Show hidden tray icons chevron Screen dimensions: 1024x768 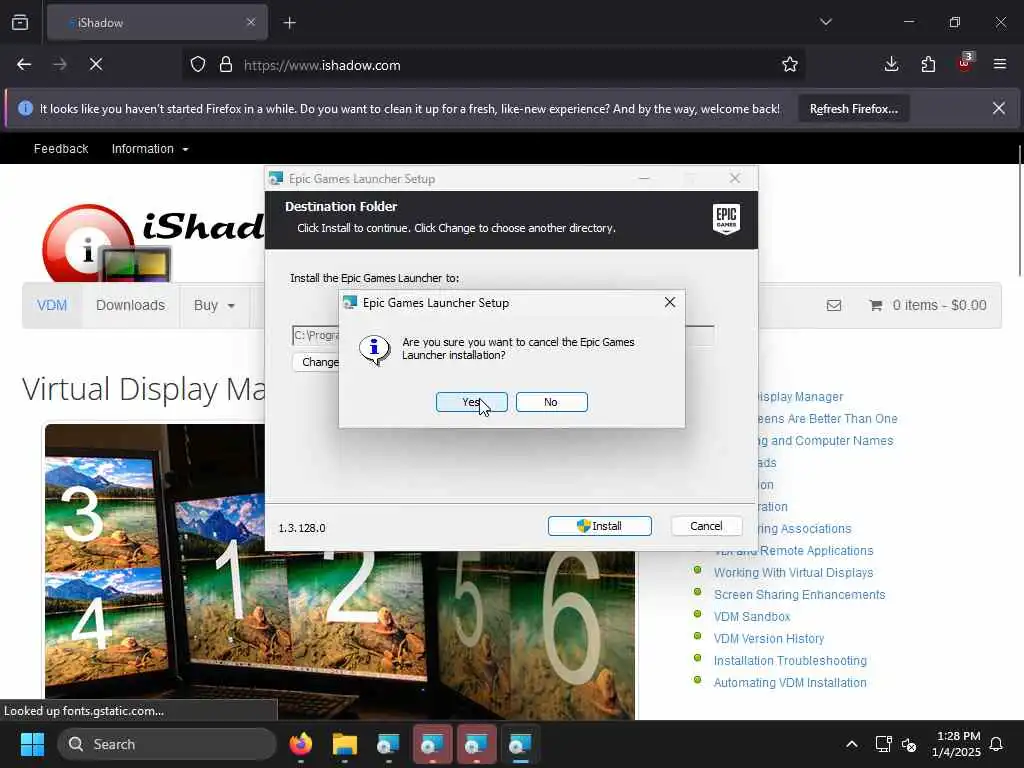click(x=852, y=744)
